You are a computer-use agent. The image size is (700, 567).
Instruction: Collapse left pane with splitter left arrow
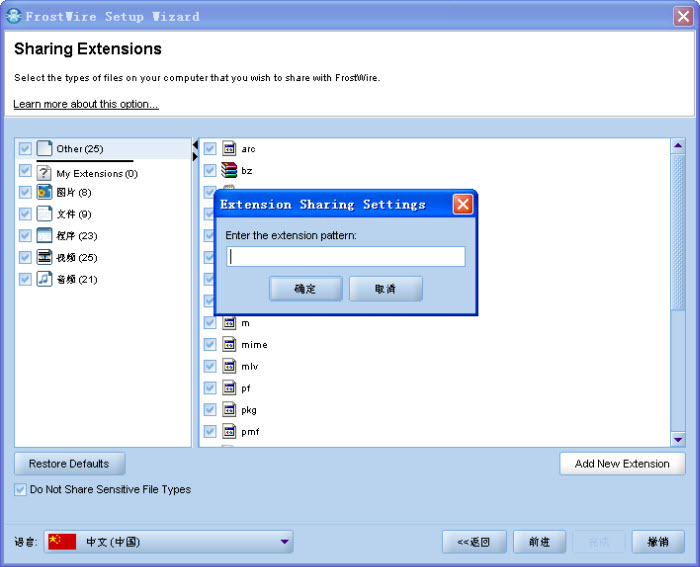[x=195, y=145]
